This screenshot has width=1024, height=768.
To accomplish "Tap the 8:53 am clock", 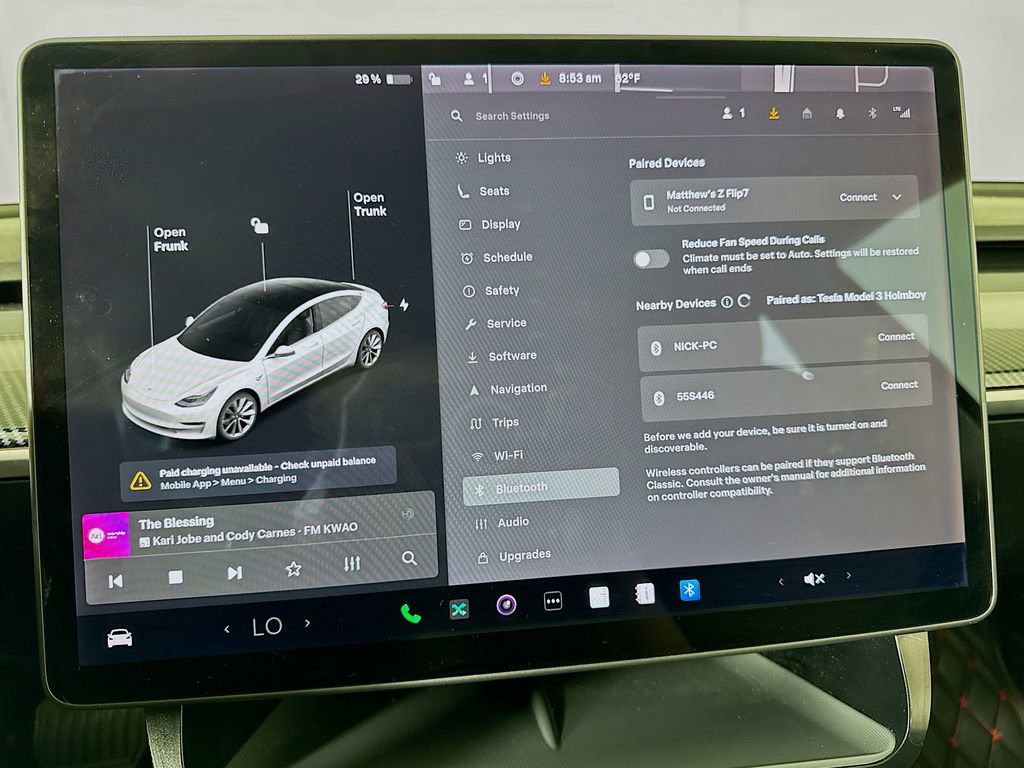I will click(579, 78).
